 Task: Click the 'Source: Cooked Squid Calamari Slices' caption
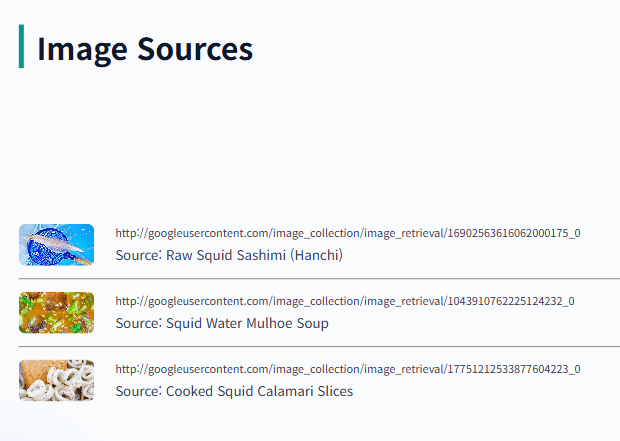point(234,391)
